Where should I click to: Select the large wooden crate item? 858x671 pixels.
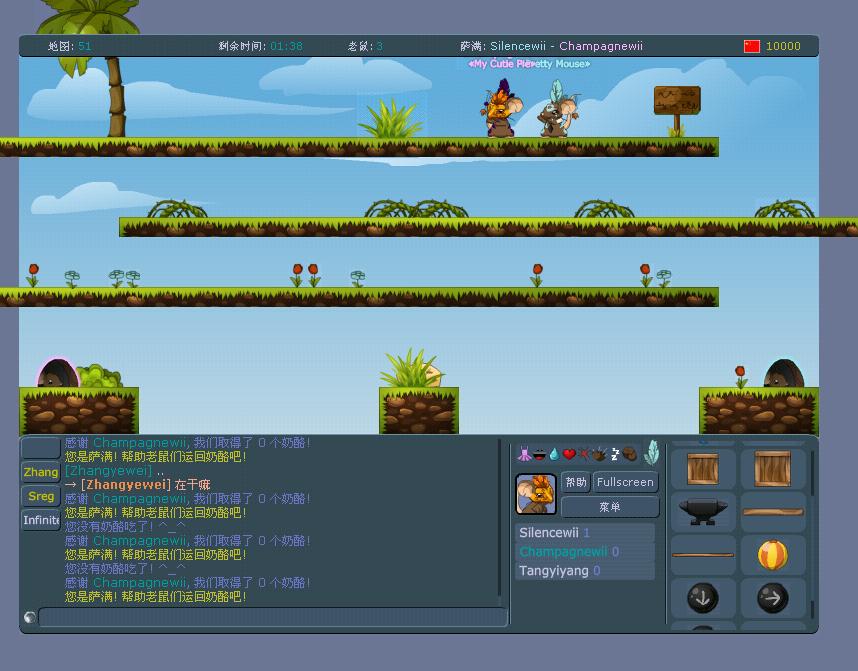[773, 468]
